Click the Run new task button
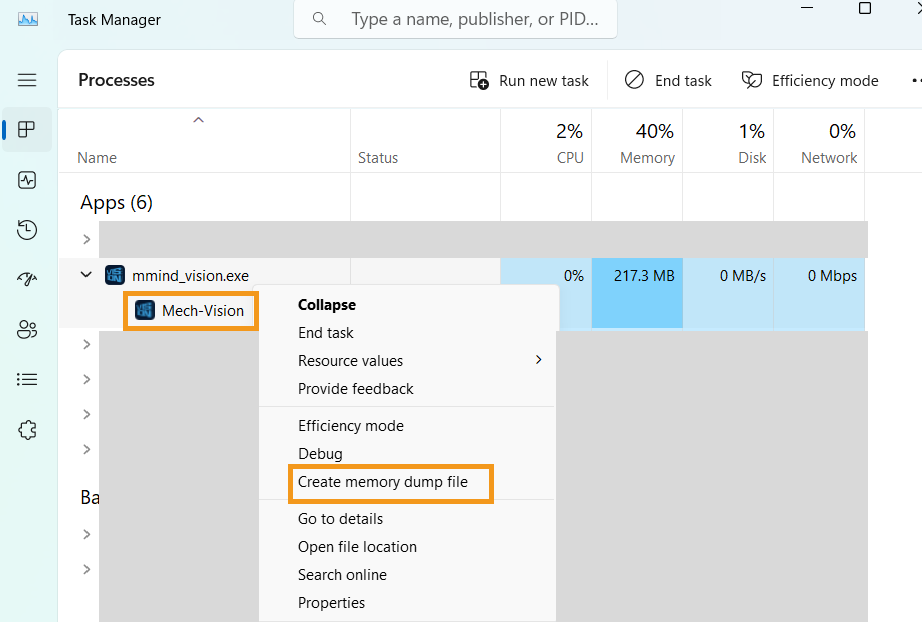922x622 pixels. (x=530, y=81)
